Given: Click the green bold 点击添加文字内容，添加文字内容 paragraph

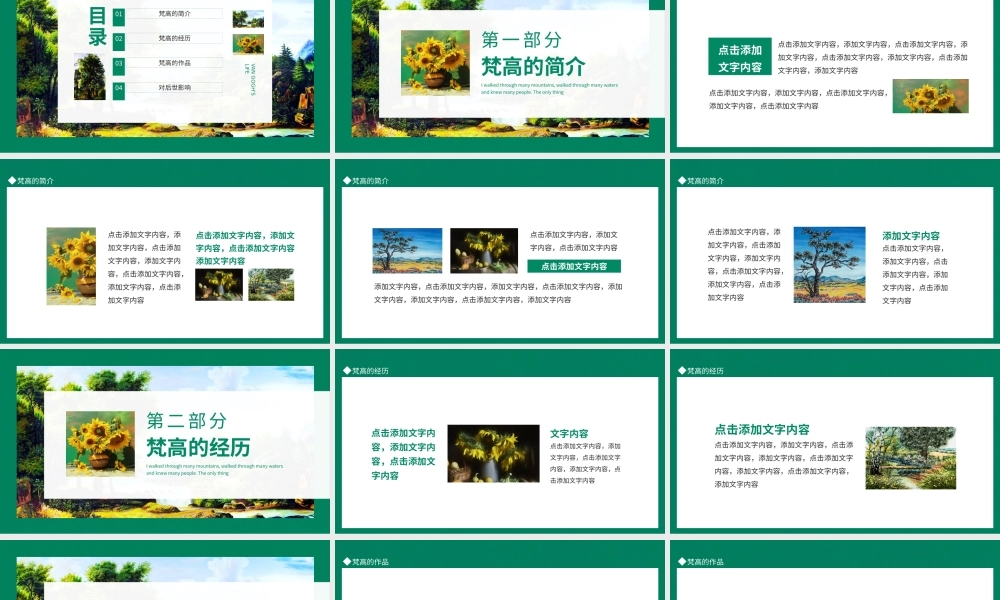Looking at the screenshot, I should (245, 248).
